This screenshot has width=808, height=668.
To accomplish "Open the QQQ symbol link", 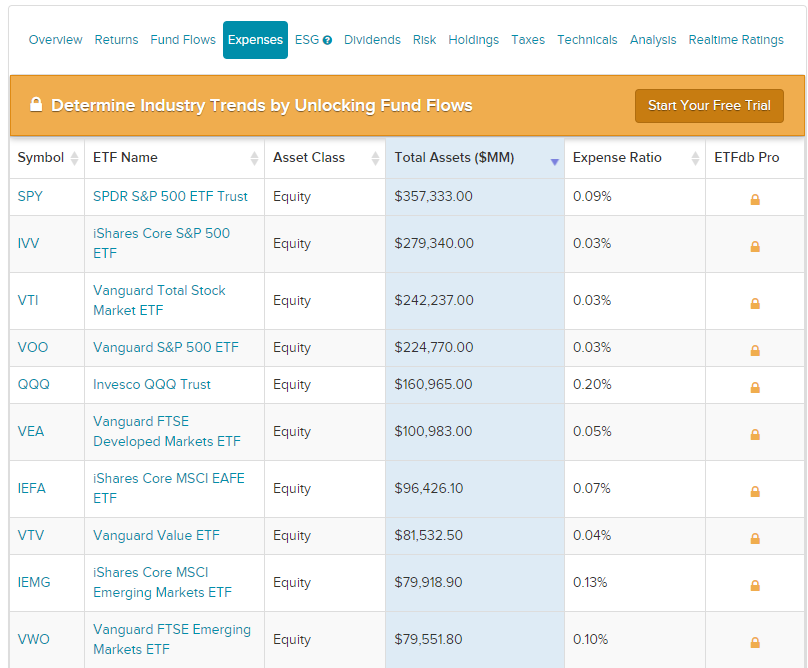I will (33, 385).
